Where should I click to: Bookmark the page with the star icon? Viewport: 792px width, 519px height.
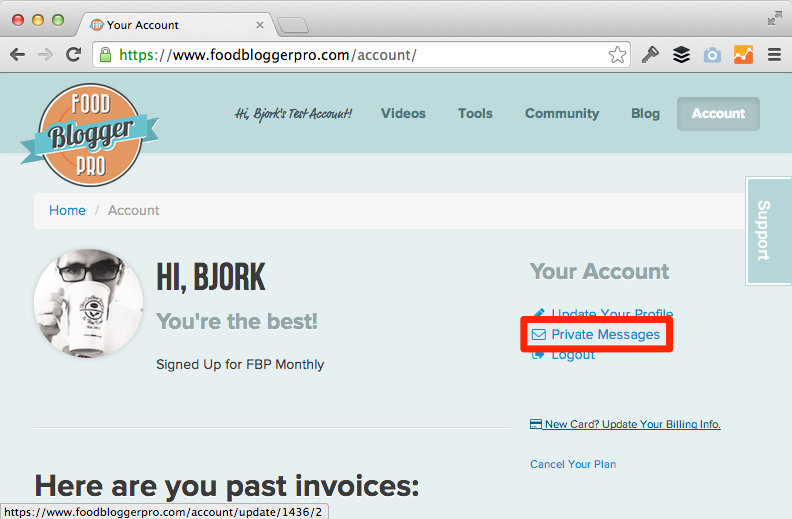pos(617,55)
